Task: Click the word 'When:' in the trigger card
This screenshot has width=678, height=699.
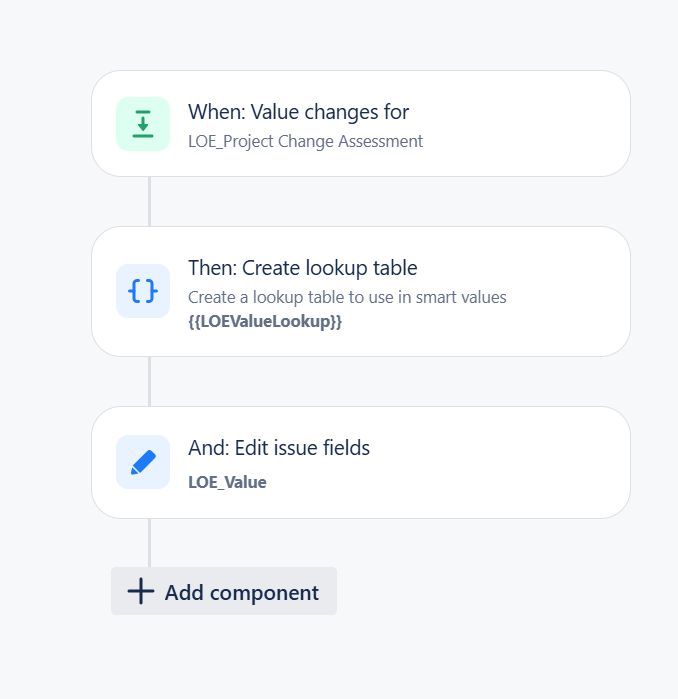Action: click(217, 111)
